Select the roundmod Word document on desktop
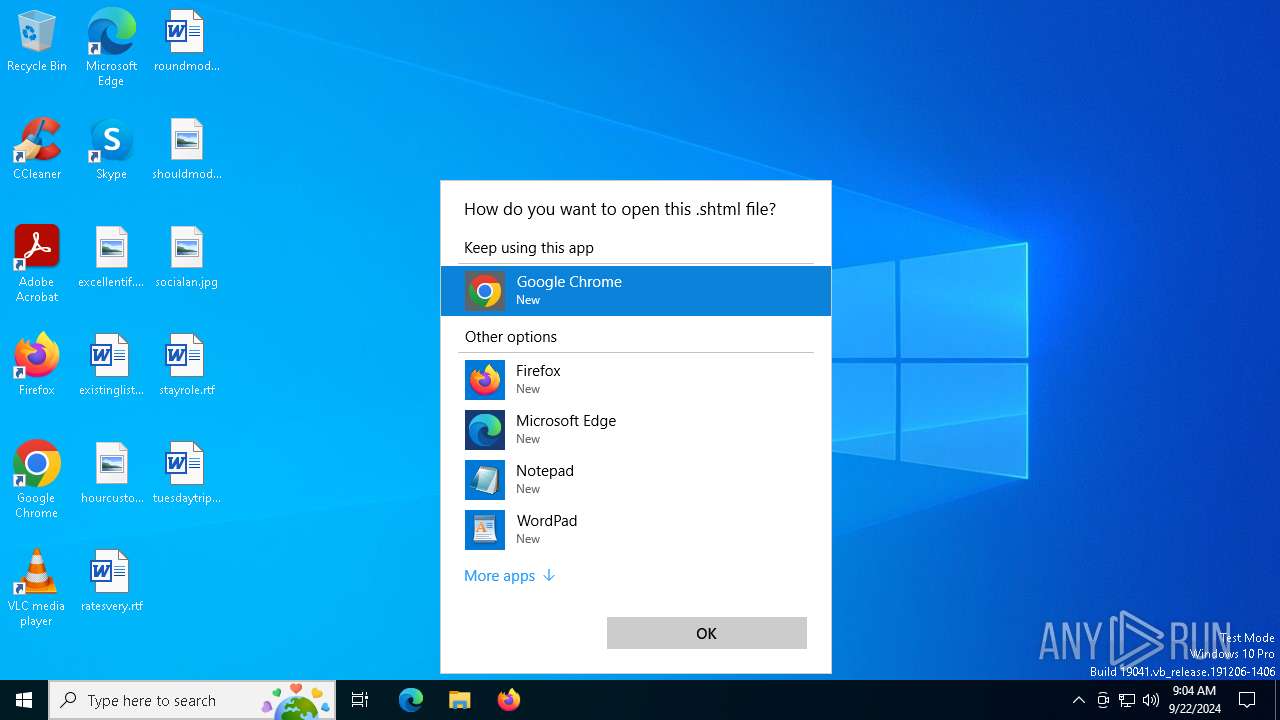Screen dimensions: 1280x720 click(x=186, y=42)
